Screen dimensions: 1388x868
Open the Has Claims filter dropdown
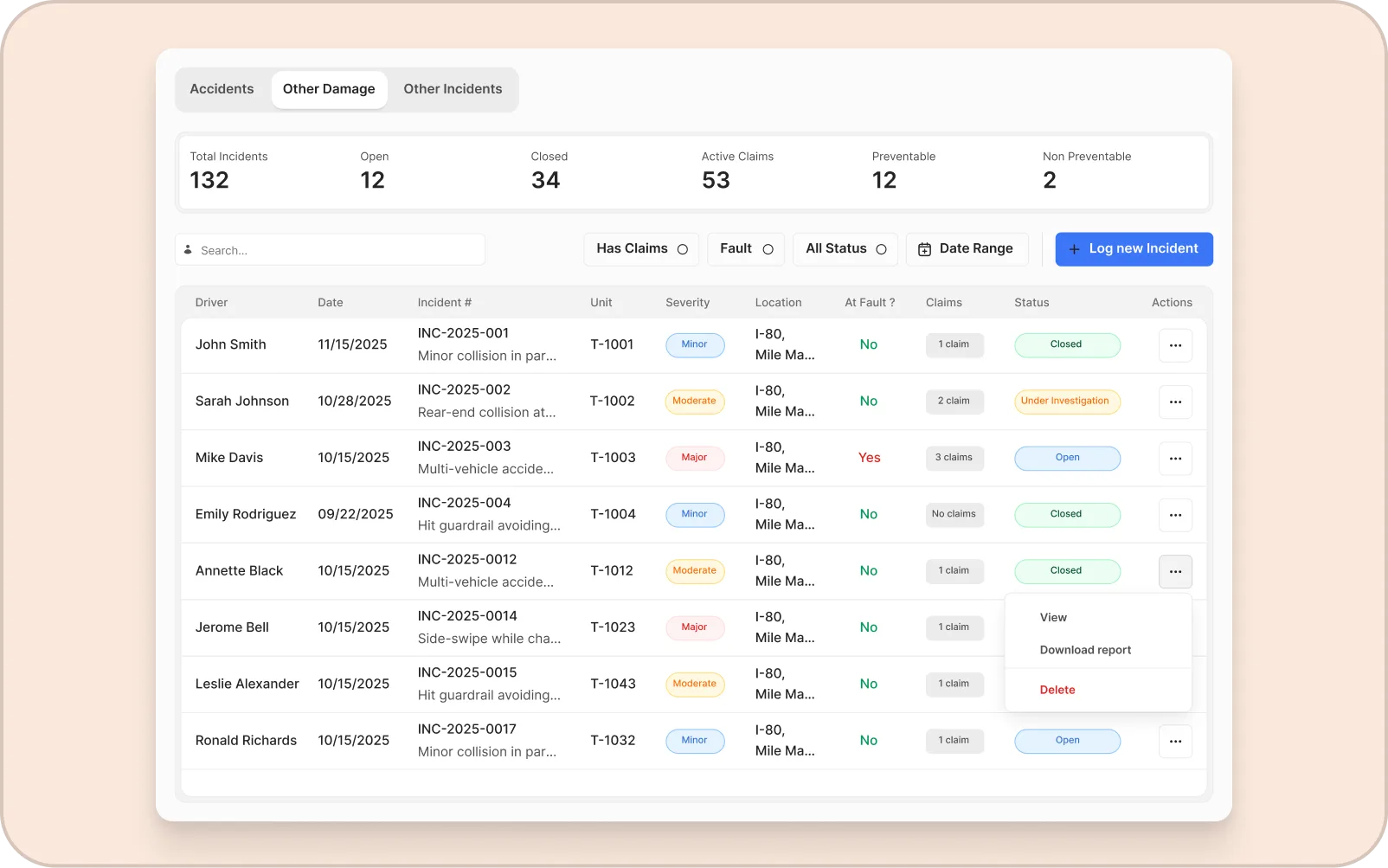coord(641,249)
